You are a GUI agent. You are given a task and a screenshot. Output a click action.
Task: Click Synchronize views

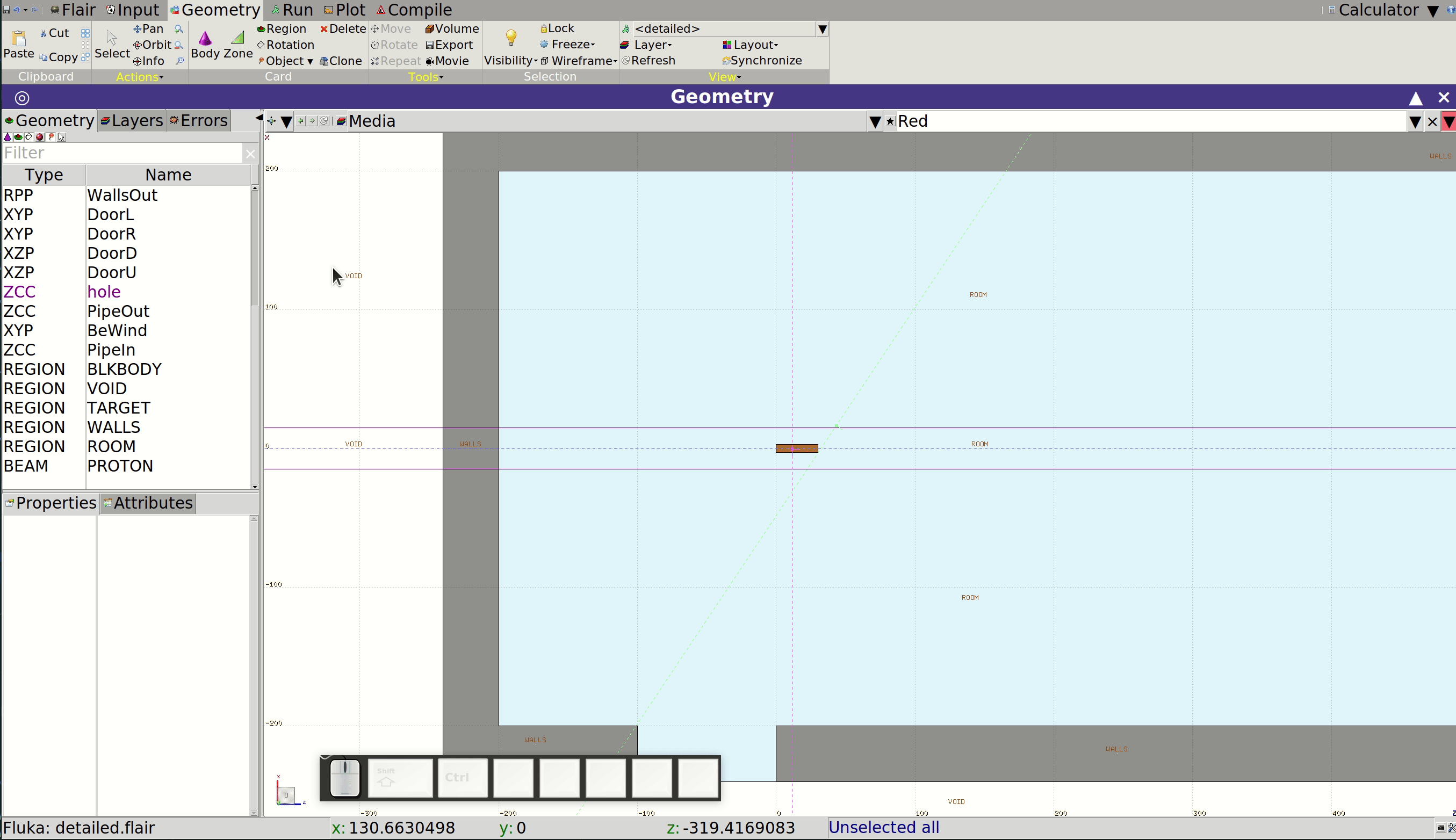click(x=762, y=61)
